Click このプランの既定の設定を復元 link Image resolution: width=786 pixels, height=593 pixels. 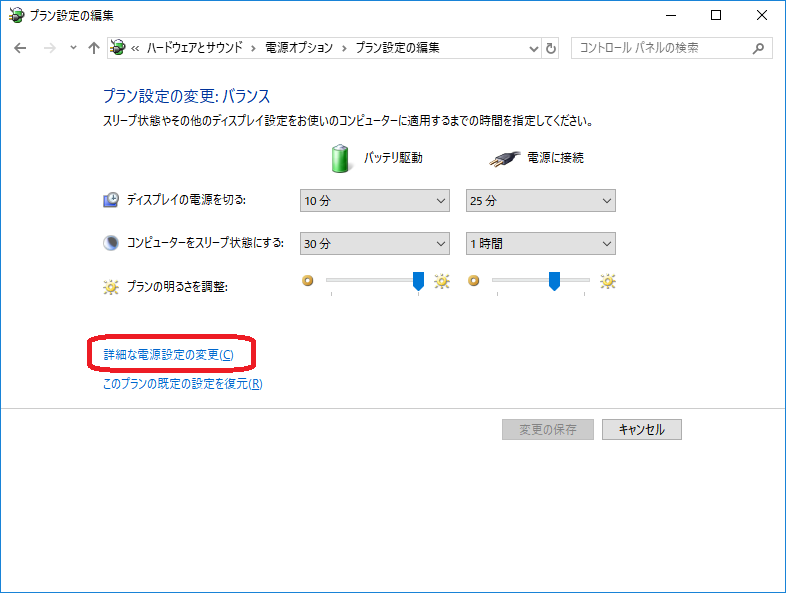[x=182, y=384]
